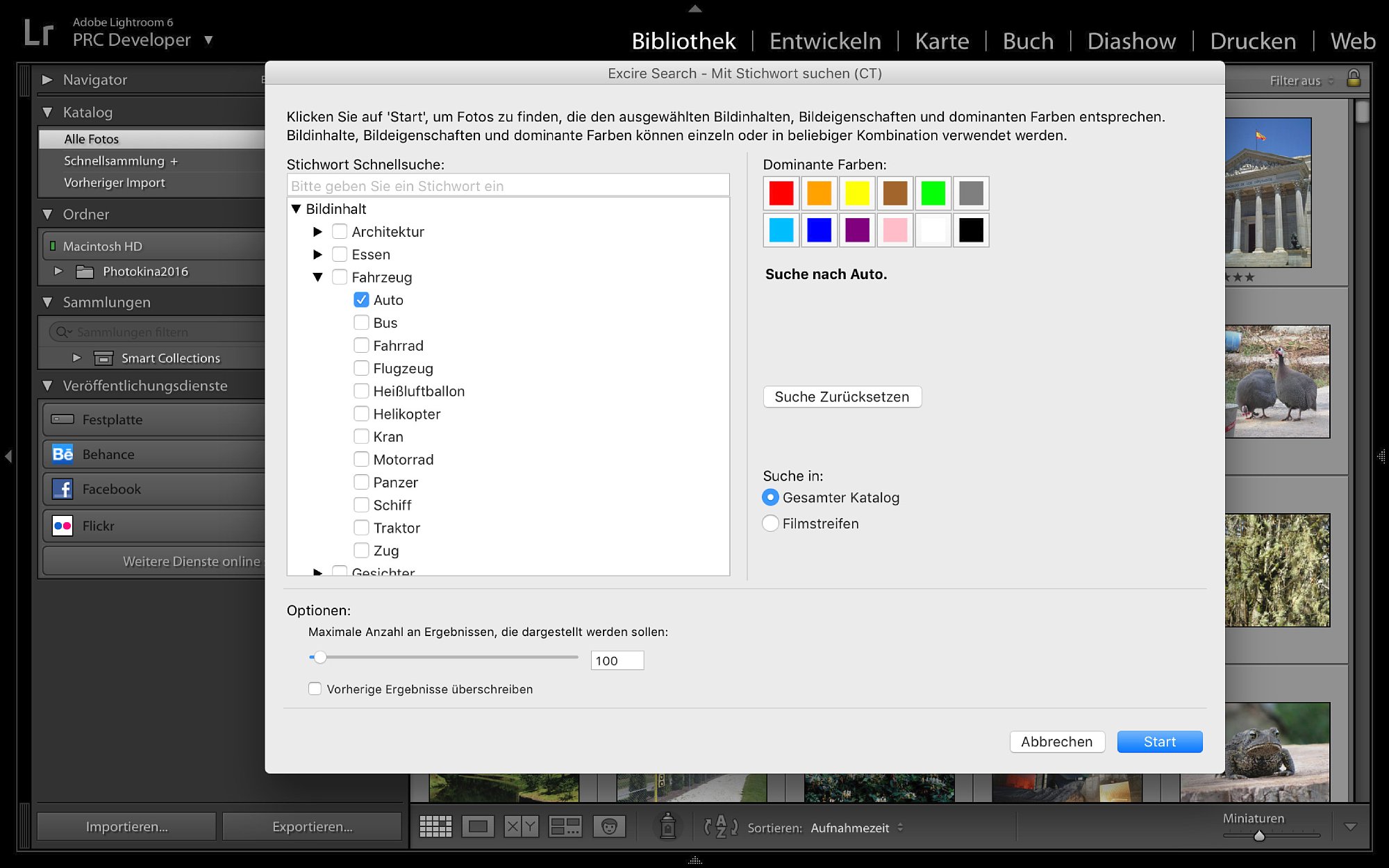
Task: Switch to grid view in the toolbar
Action: coord(435,826)
